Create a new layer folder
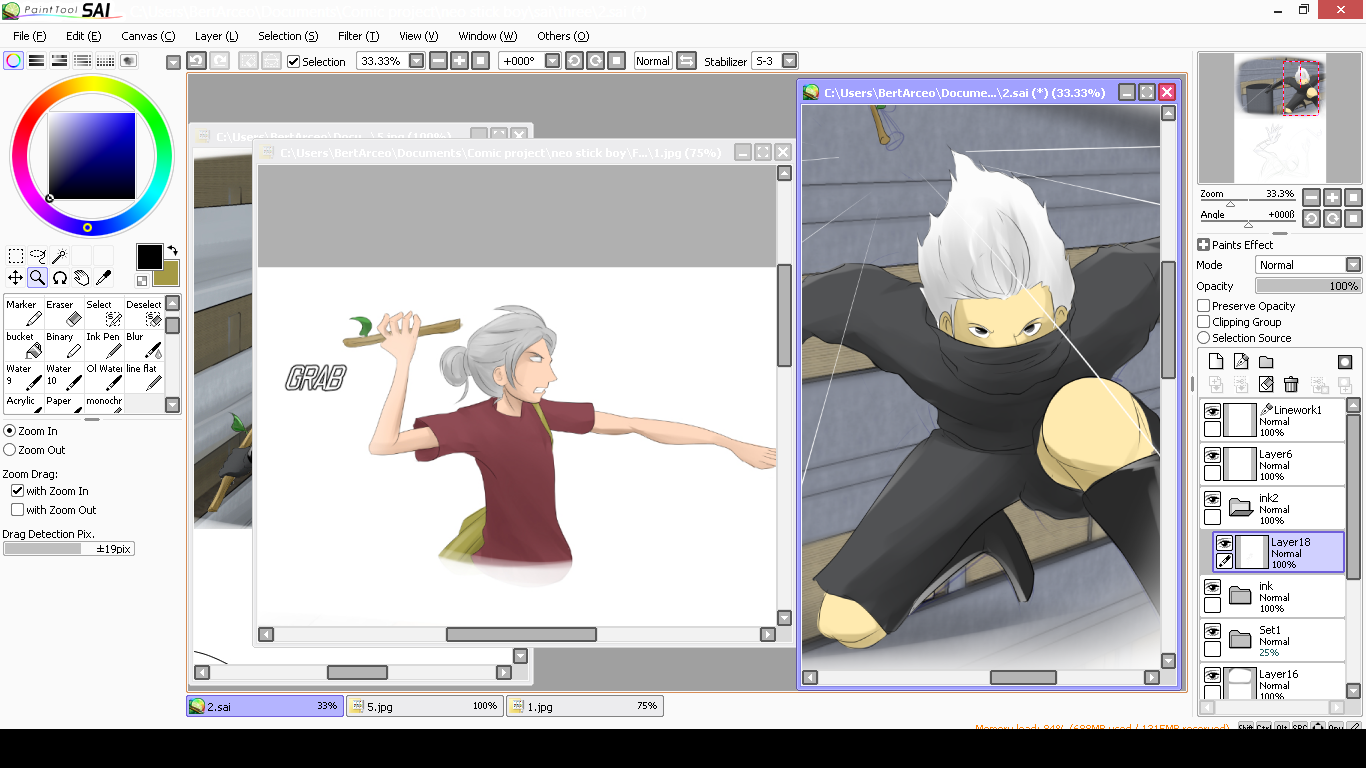 (x=1266, y=362)
